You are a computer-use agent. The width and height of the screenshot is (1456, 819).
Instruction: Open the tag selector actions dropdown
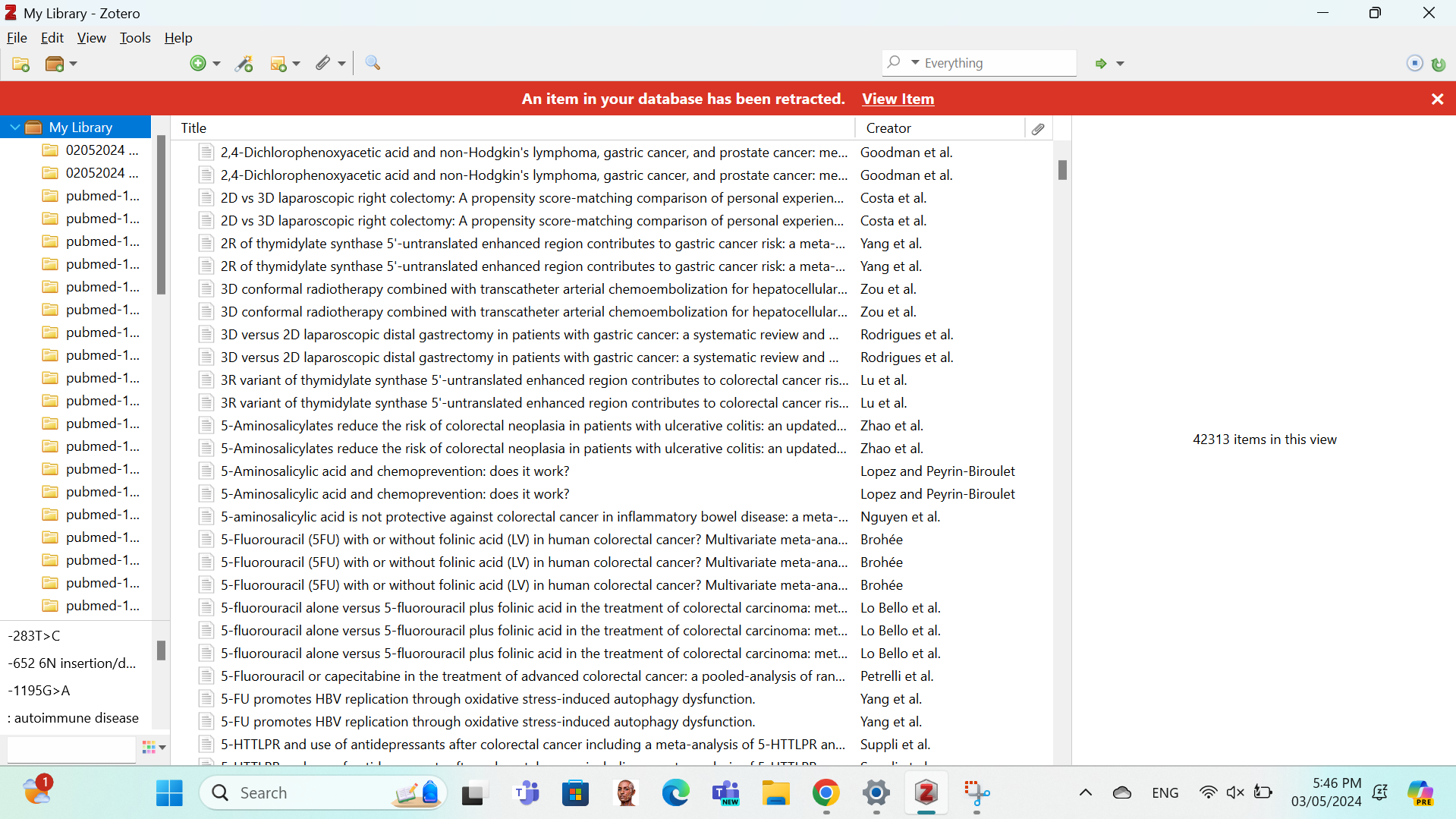coord(162,748)
